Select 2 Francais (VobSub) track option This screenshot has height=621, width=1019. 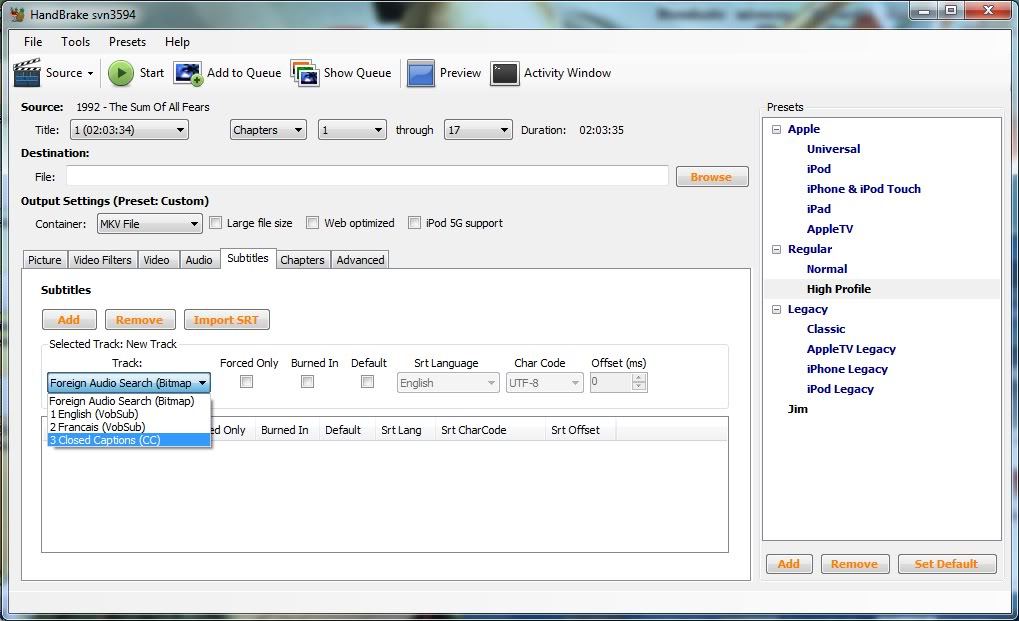pyautogui.click(x=129, y=427)
